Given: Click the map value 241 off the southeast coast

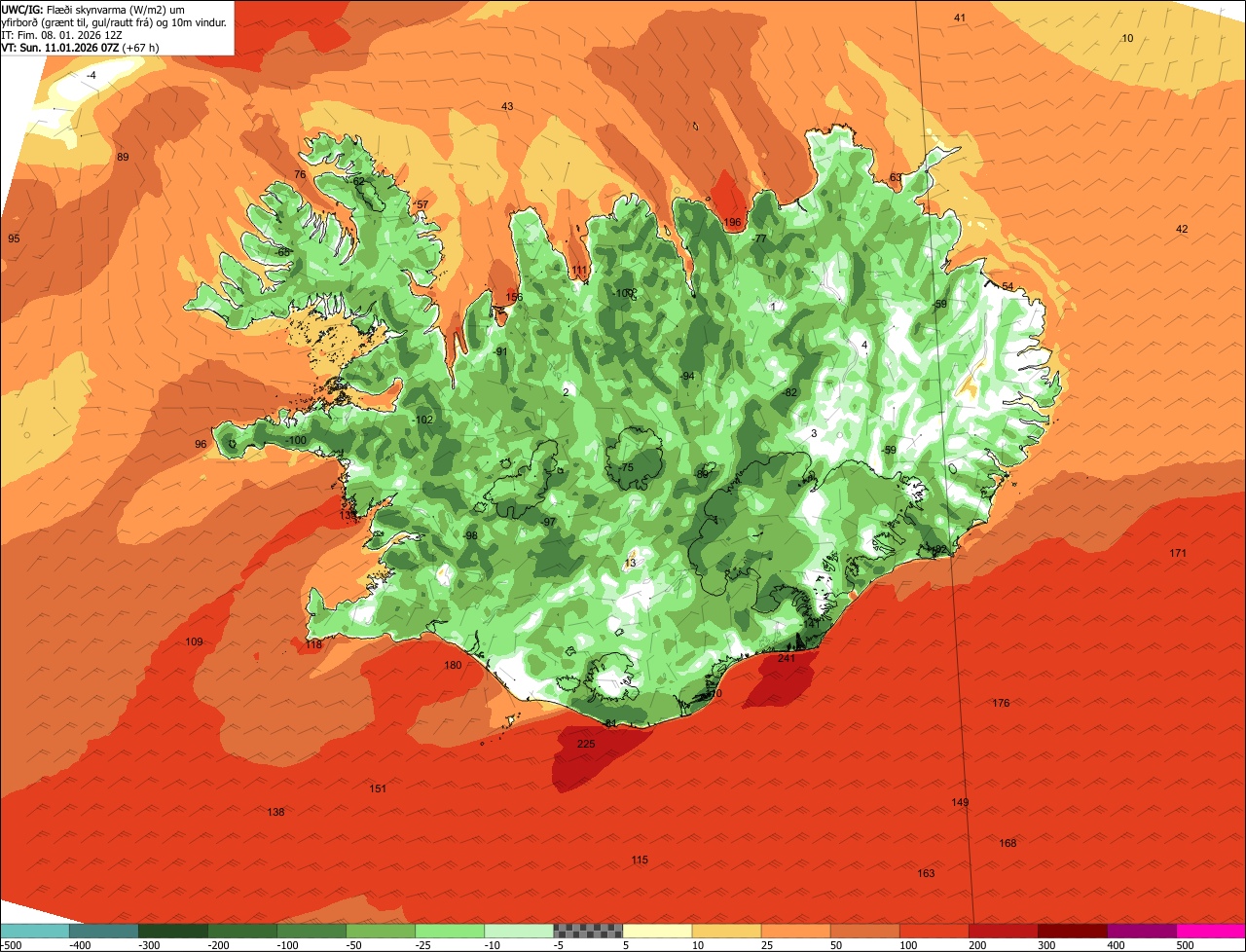Looking at the screenshot, I should [788, 658].
